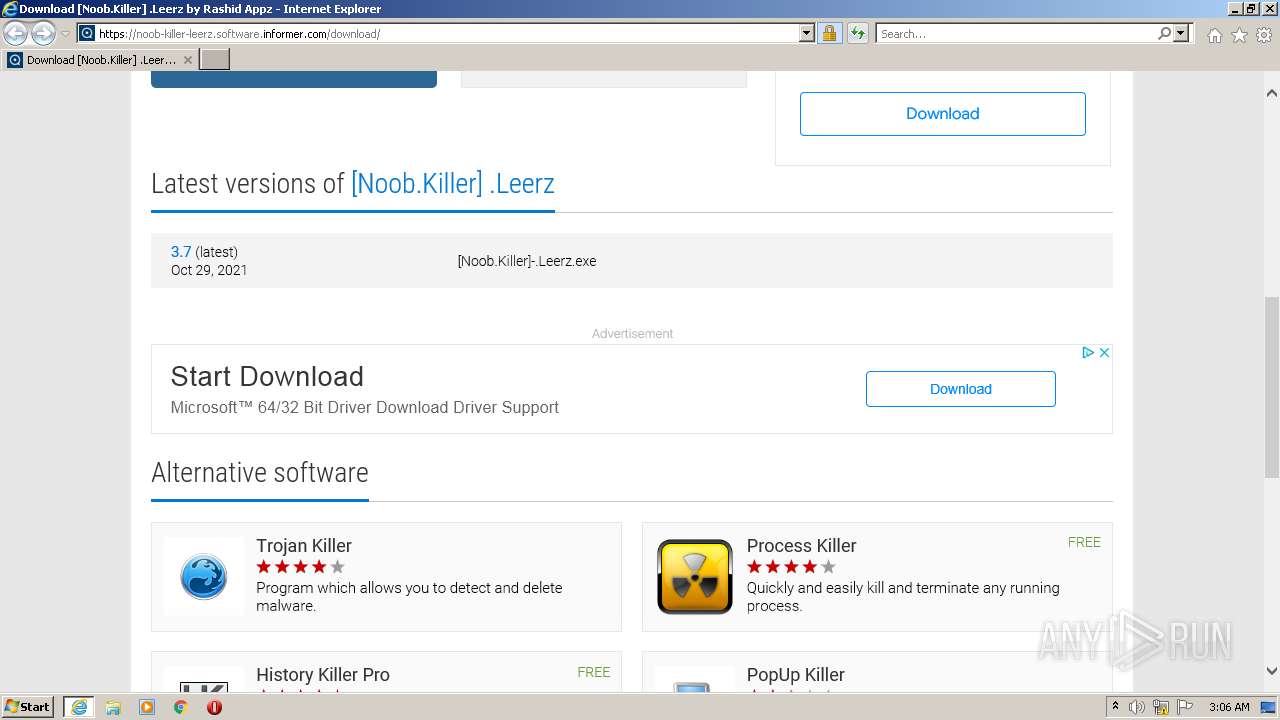Show hidden tray icons arrow
Screen dimensions: 1280x720
pyautogui.click(x=1116, y=707)
